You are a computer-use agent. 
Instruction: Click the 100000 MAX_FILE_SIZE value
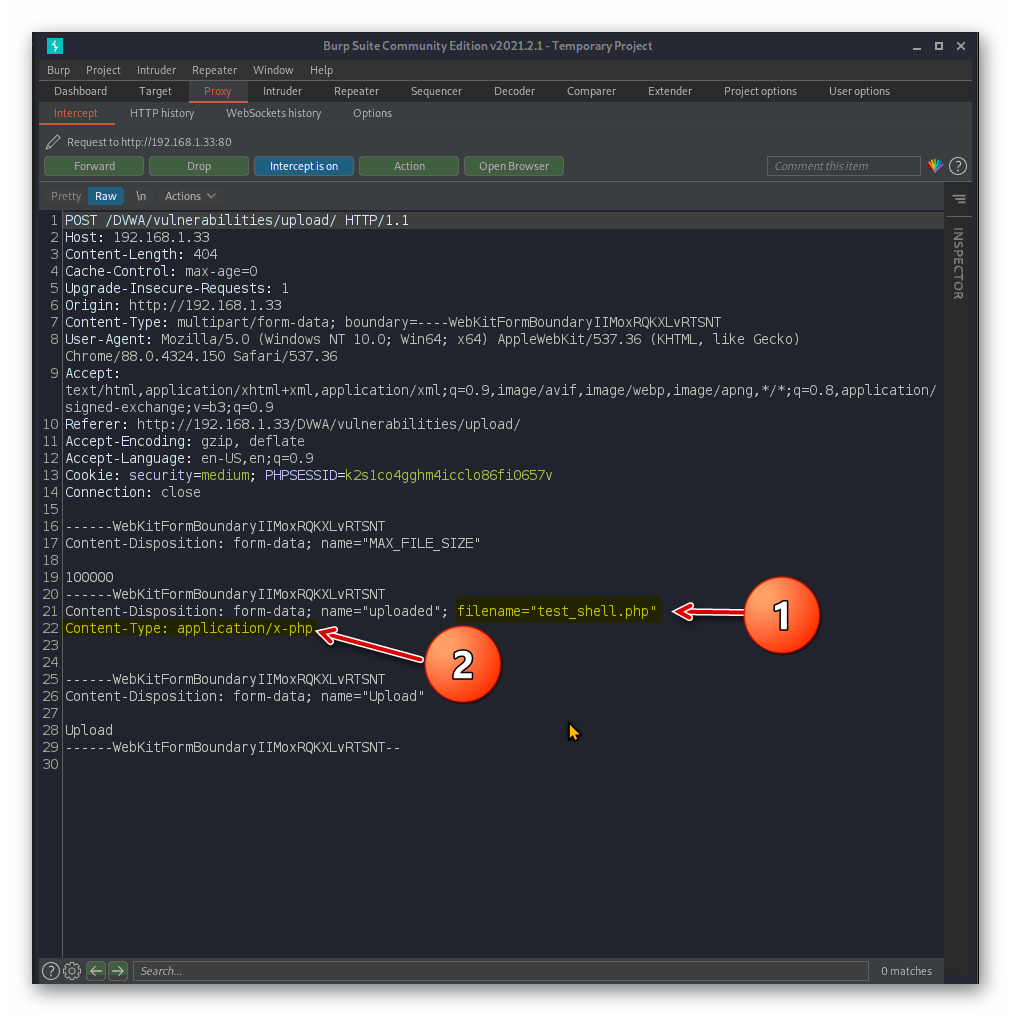pos(89,577)
